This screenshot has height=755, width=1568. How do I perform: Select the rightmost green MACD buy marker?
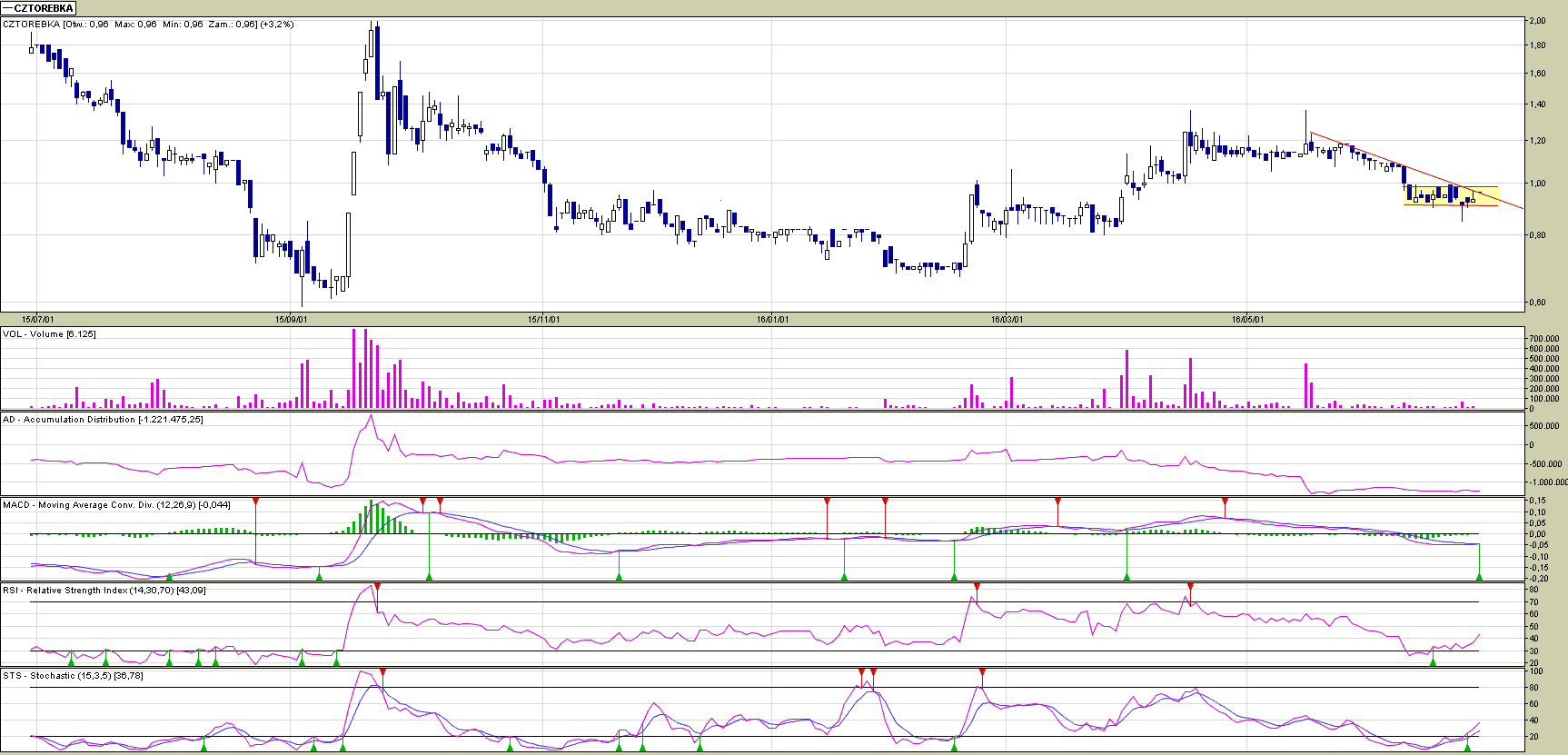(1479, 576)
